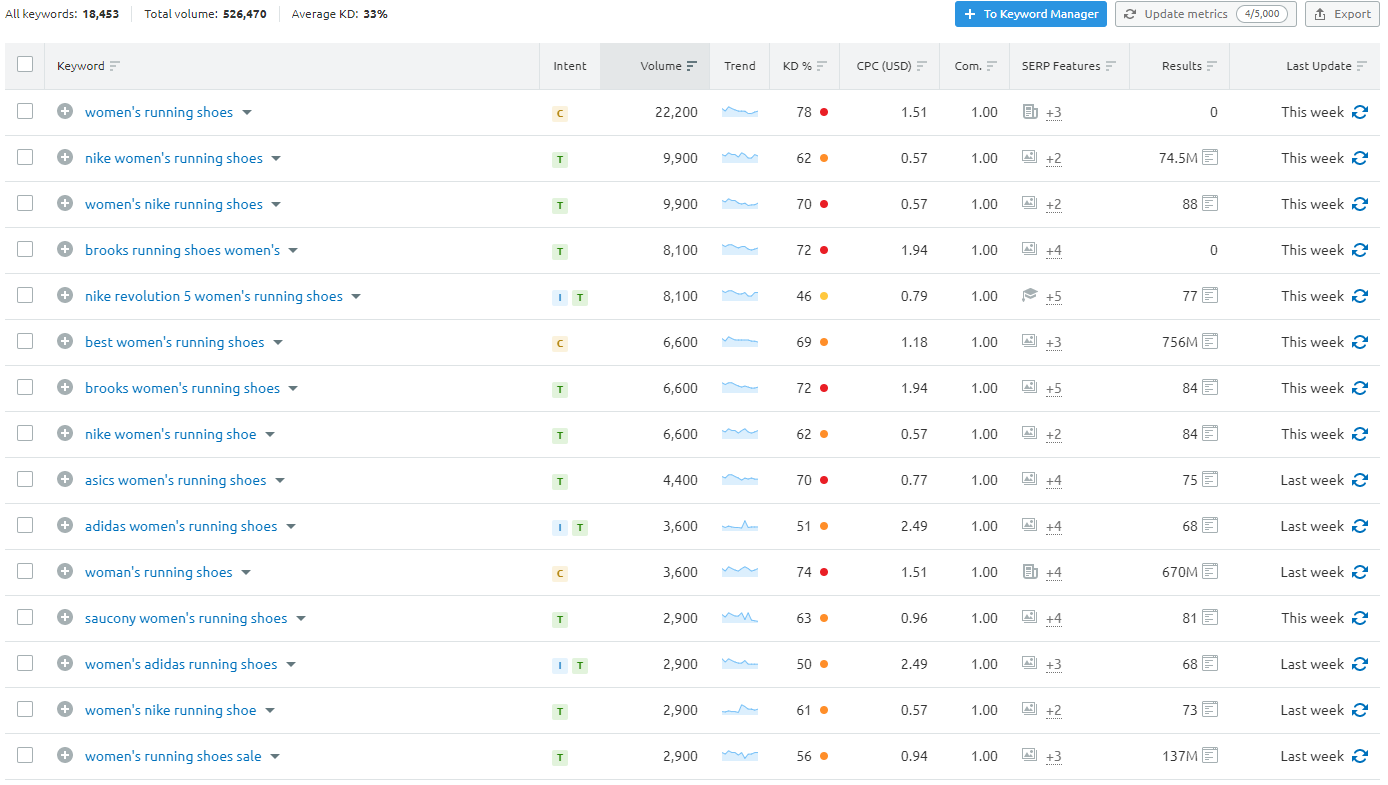Toggle select-all checkbox in table header
The width and height of the screenshot is (1388, 785).
(25, 65)
